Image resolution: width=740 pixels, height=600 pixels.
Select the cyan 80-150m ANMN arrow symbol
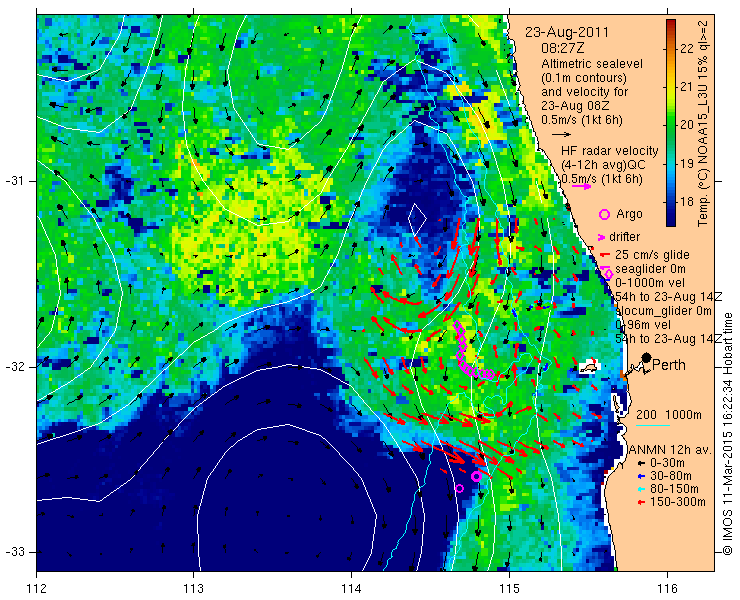(x=640, y=490)
